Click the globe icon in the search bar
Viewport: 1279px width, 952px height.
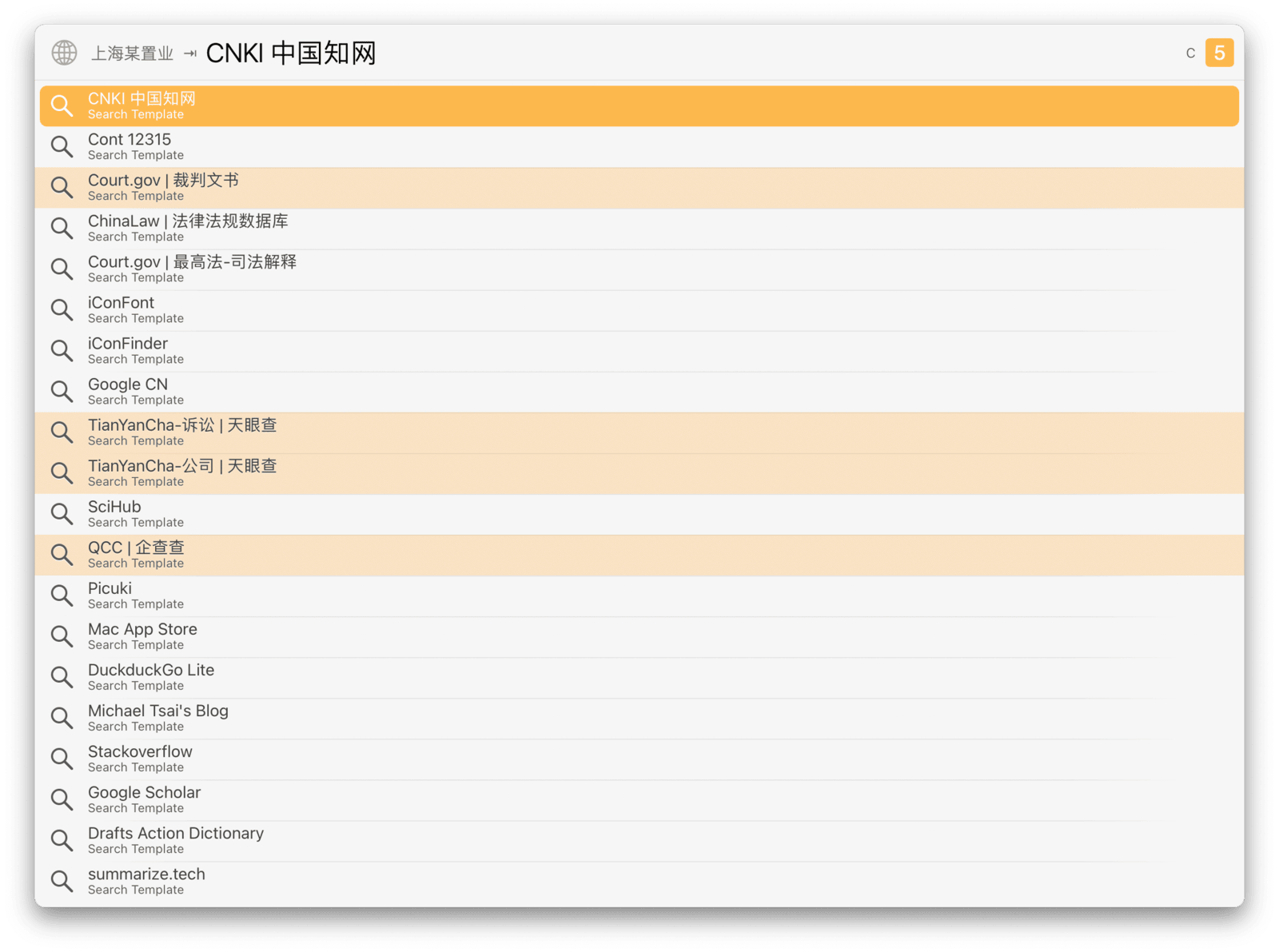[x=64, y=53]
